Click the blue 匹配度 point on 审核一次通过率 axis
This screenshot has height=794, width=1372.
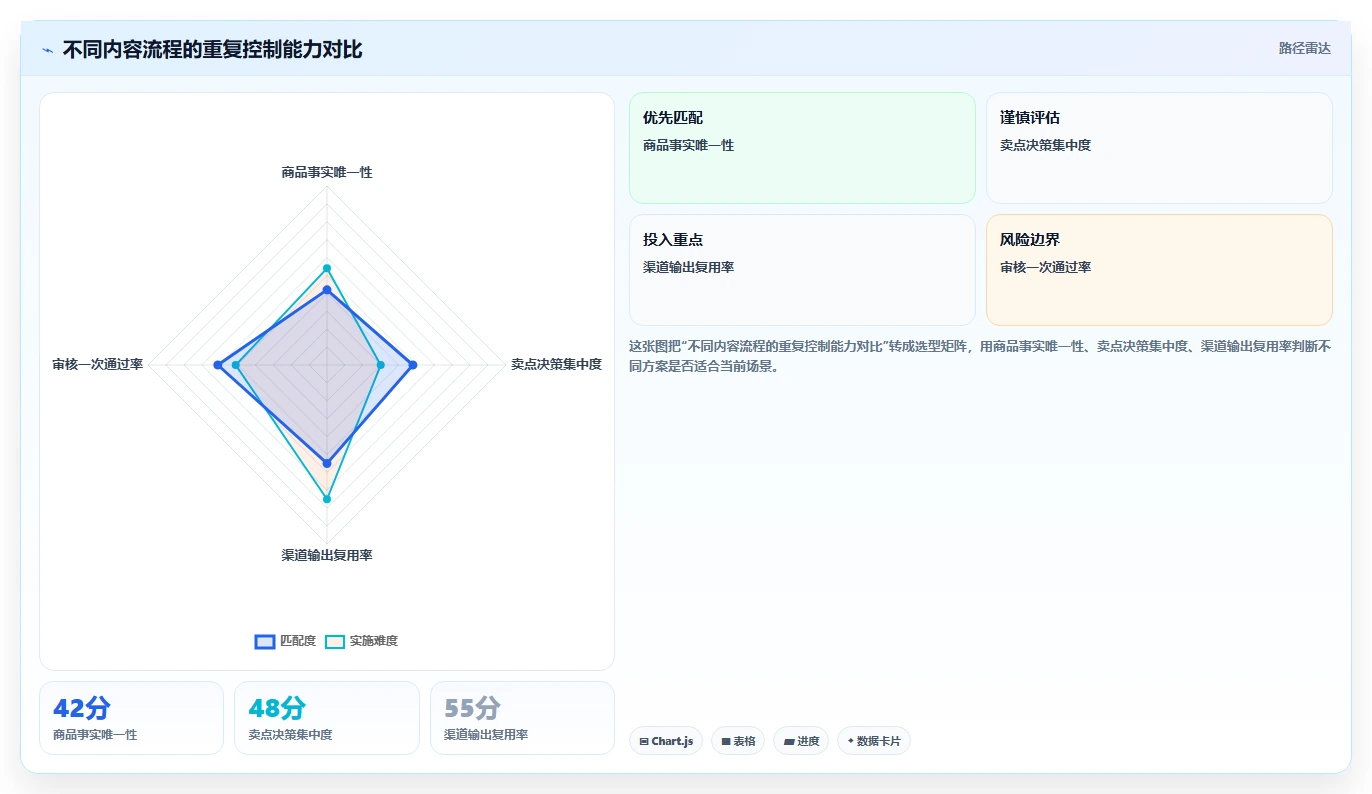pyautogui.click(x=218, y=365)
